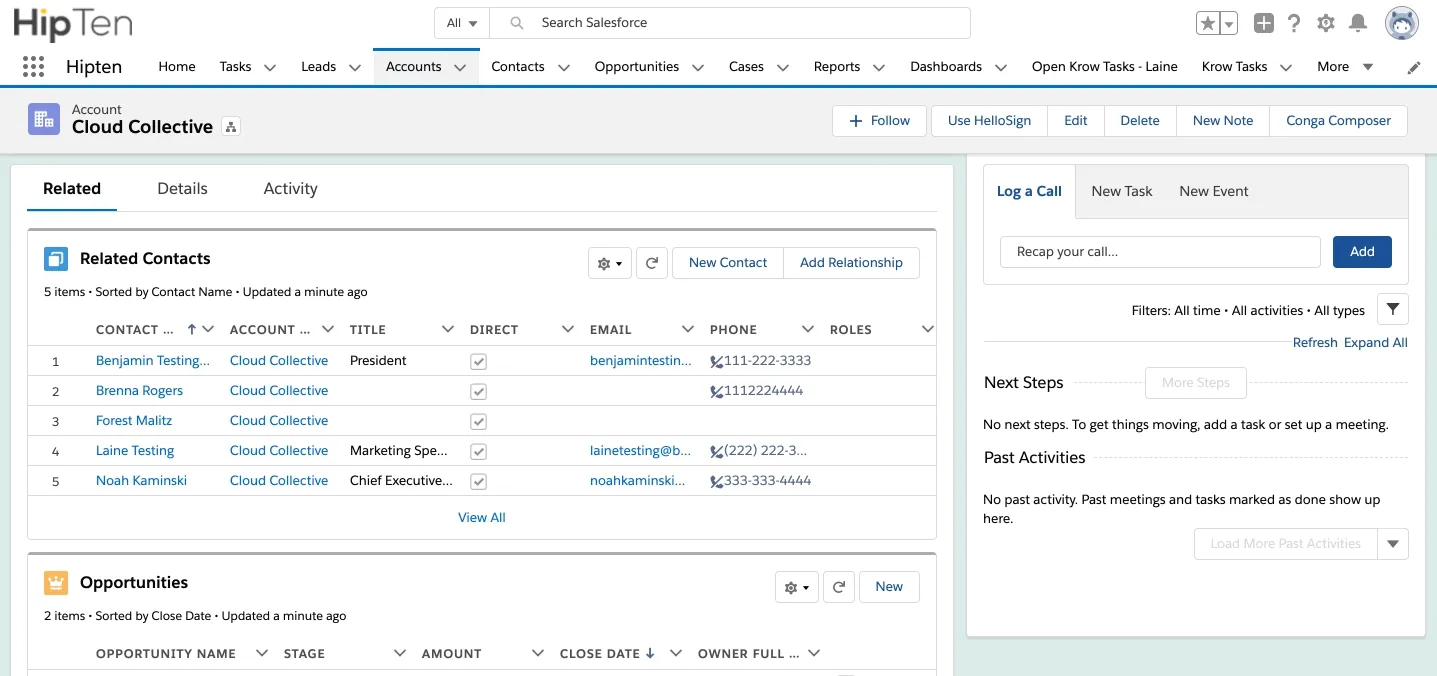This screenshot has width=1437, height=676.
Task: Click the Related Contacts panel icon
Action: pos(56,259)
